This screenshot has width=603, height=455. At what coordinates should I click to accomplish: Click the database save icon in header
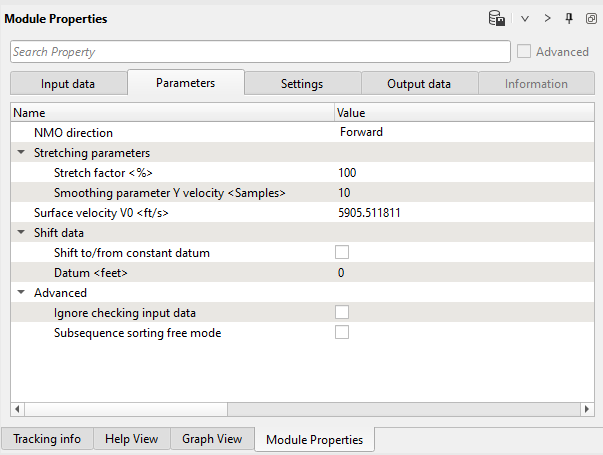tap(496, 18)
